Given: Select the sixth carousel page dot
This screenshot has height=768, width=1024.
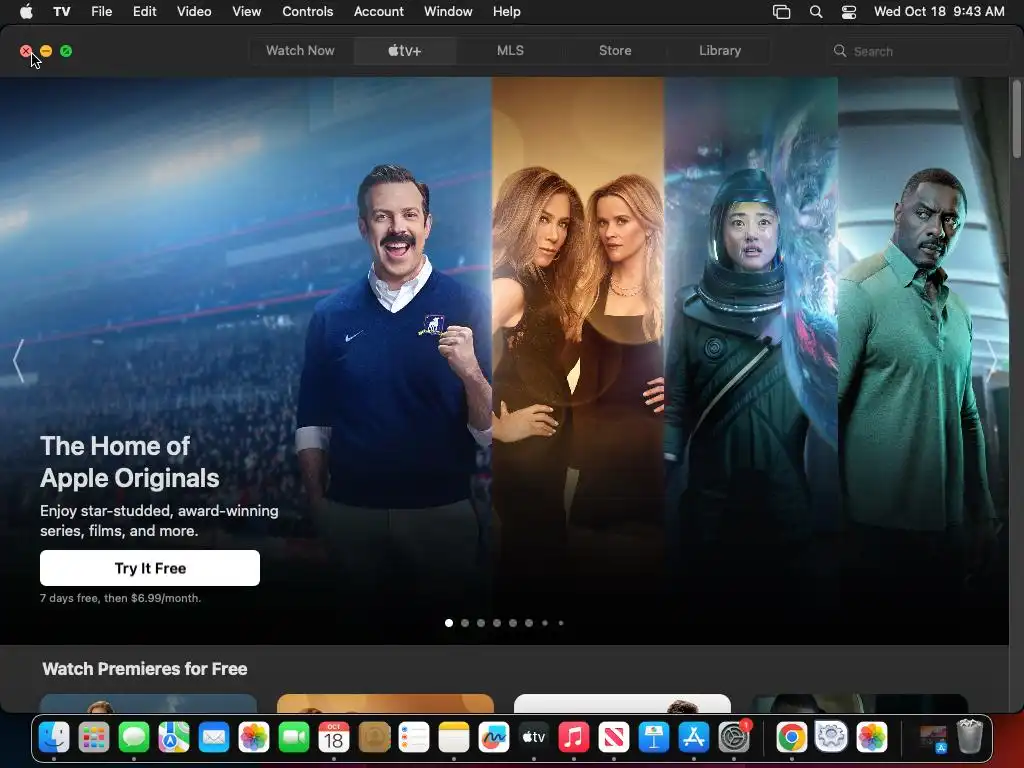Looking at the screenshot, I should point(529,622).
